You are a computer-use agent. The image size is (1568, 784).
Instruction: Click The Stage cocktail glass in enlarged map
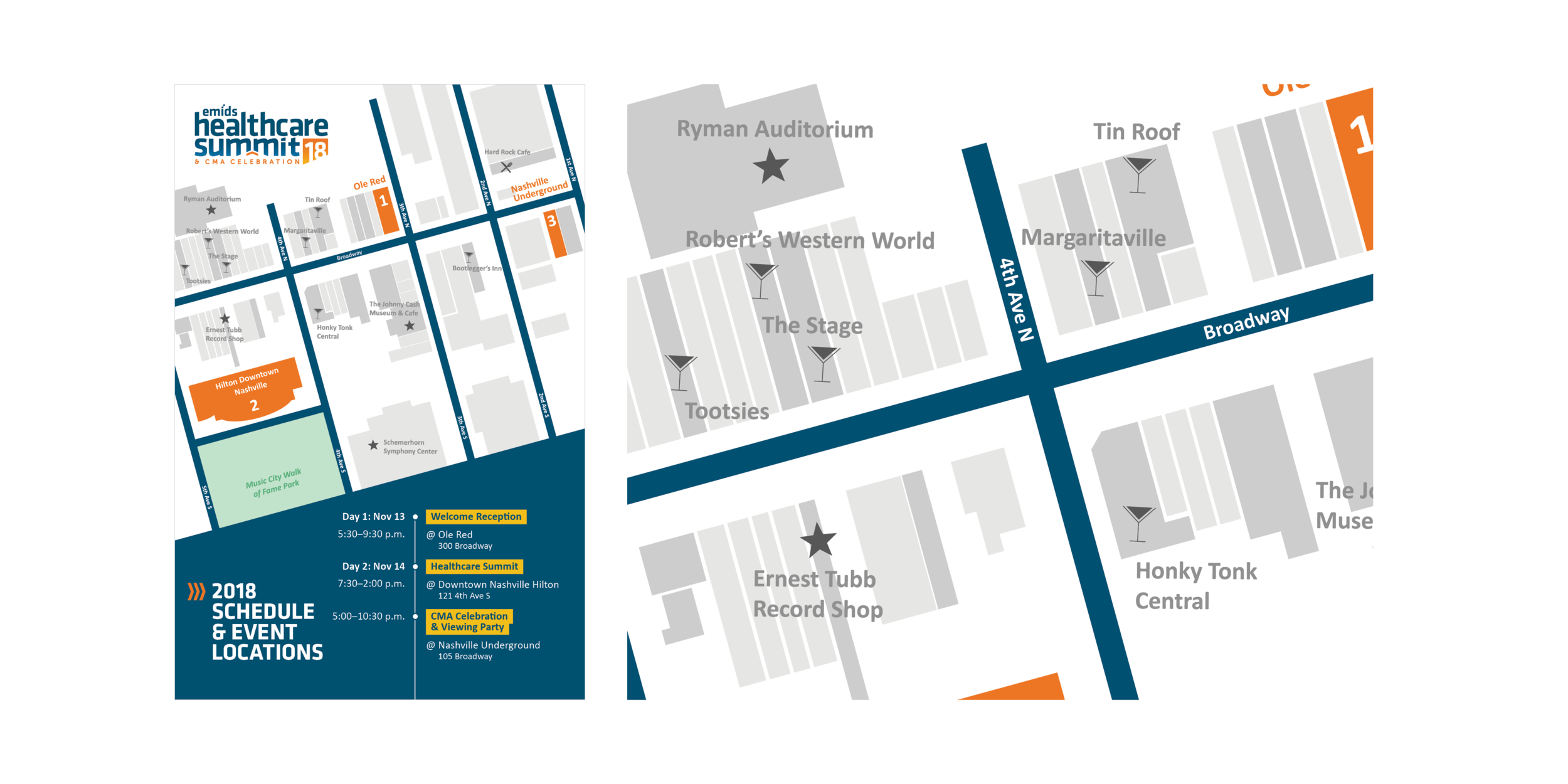824,364
